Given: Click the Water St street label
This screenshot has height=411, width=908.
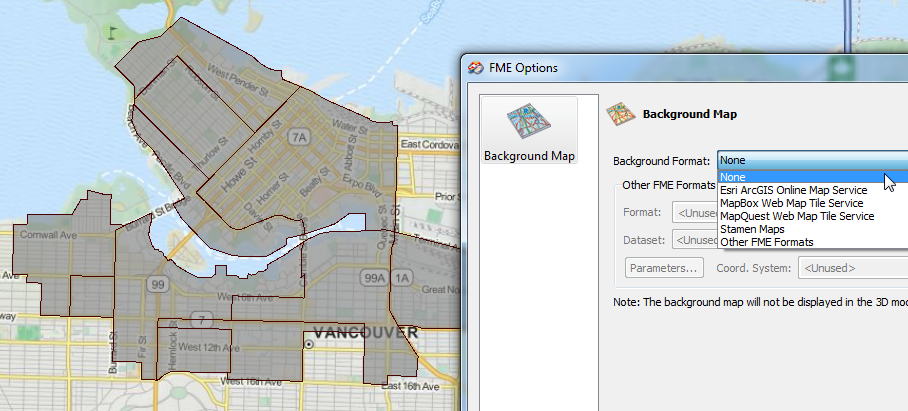Looking at the screenshot, I should pos(350,126).
